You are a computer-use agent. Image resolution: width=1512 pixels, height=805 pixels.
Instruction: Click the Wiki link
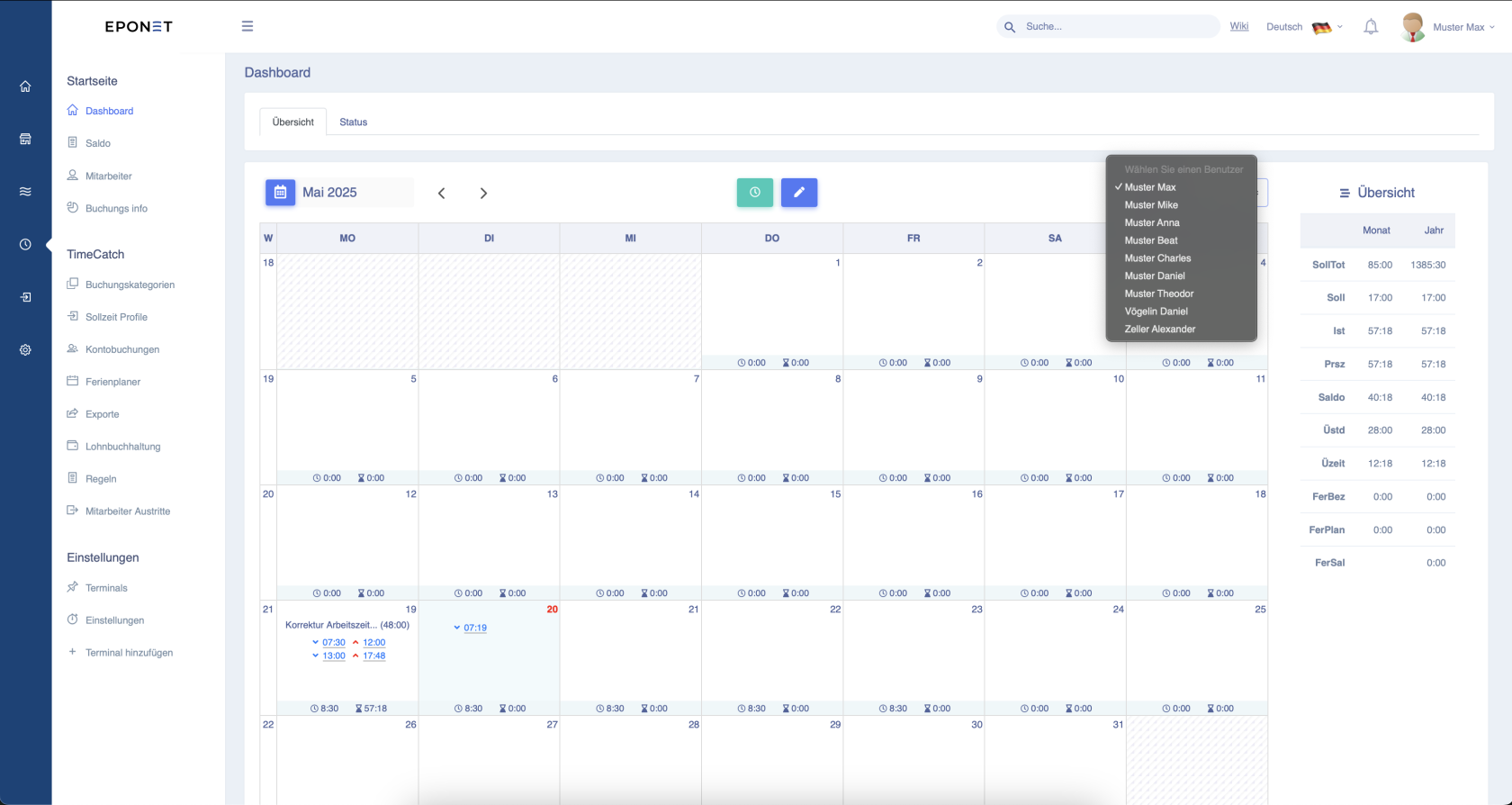click(x=1239, y=26)
